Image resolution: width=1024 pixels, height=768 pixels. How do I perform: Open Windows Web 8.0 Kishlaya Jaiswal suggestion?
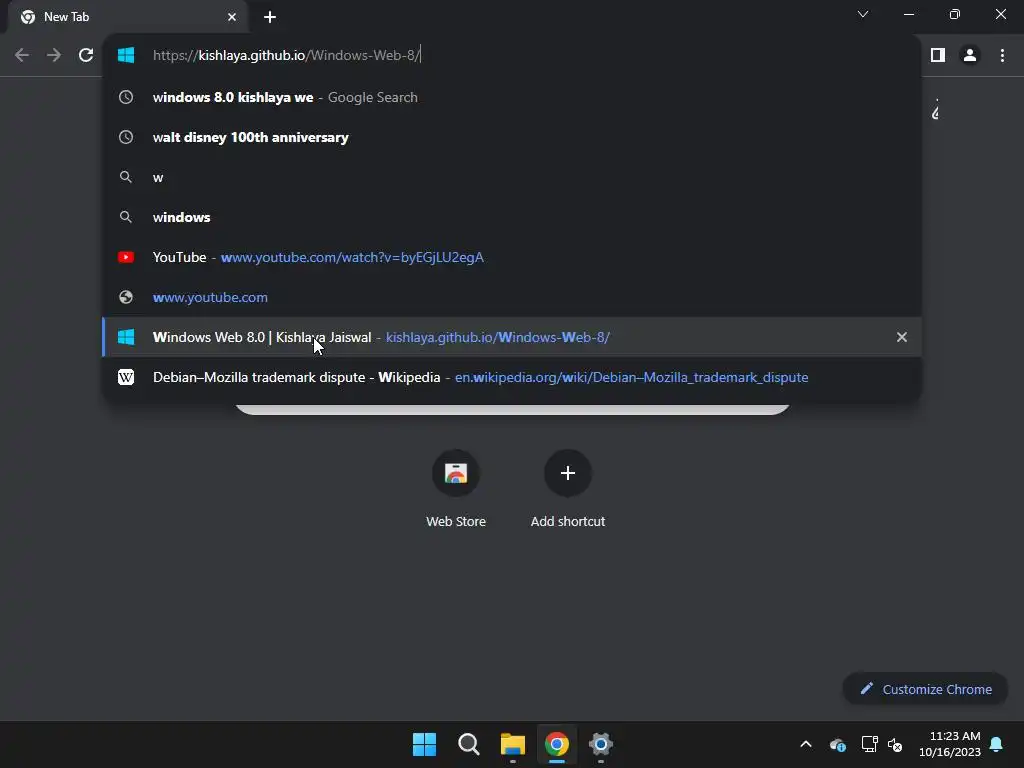(x=512, y=337)
